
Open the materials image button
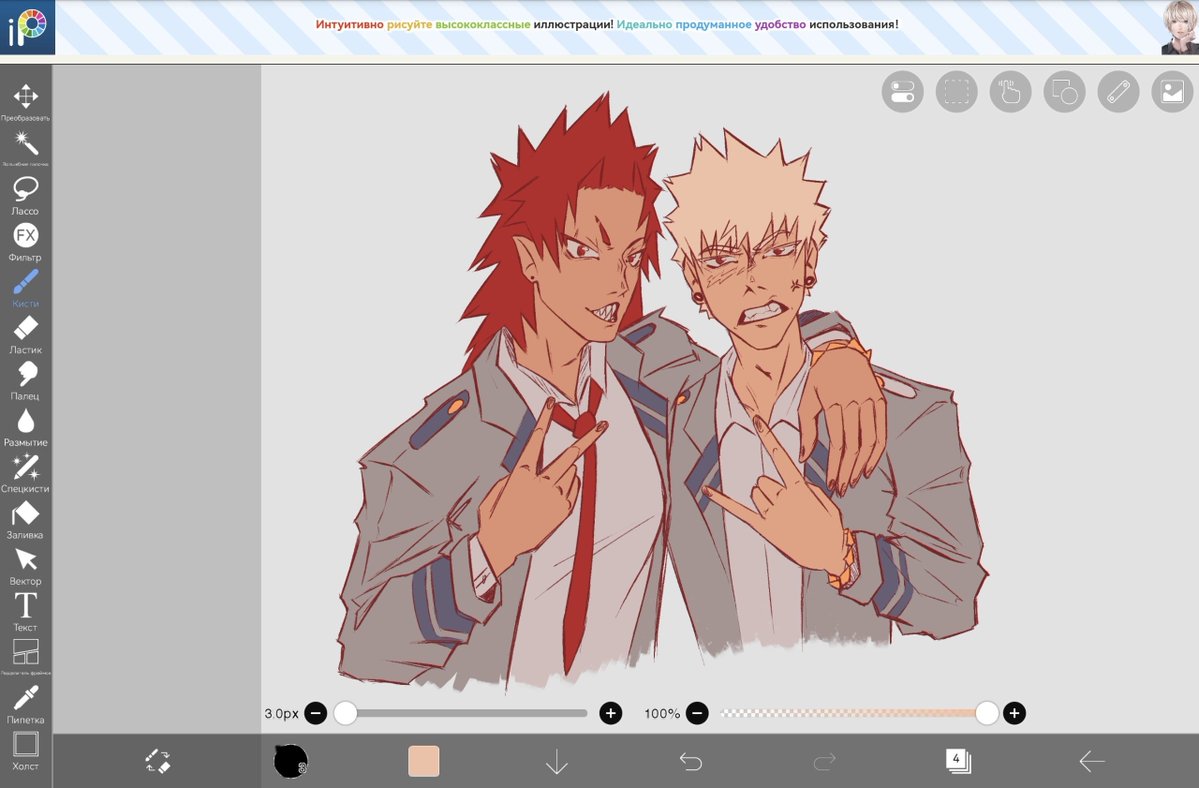(x=1172, y=92)
